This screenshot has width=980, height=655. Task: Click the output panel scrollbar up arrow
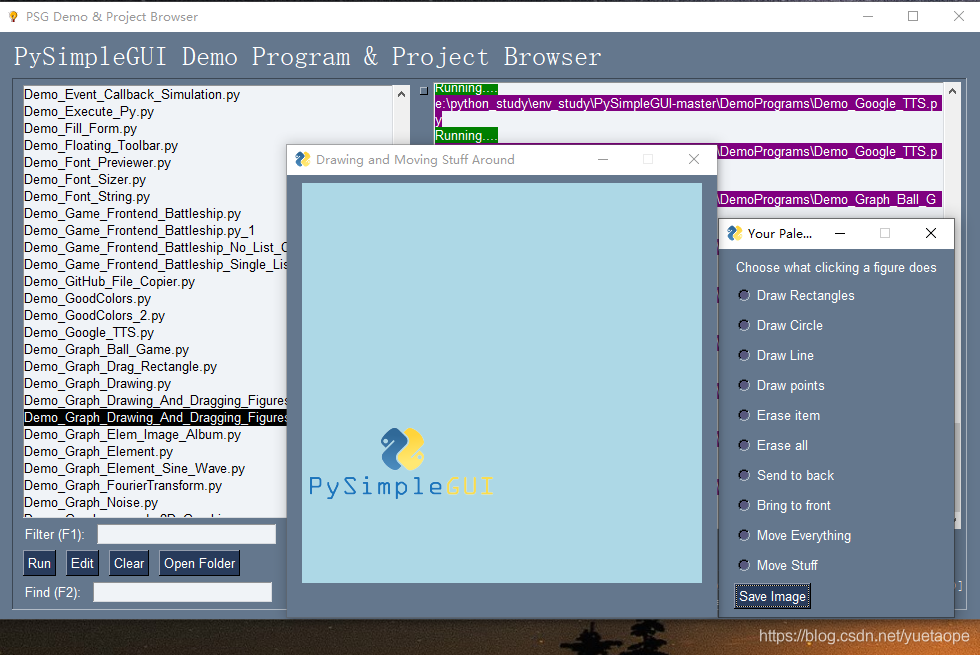tap(952, 91)
